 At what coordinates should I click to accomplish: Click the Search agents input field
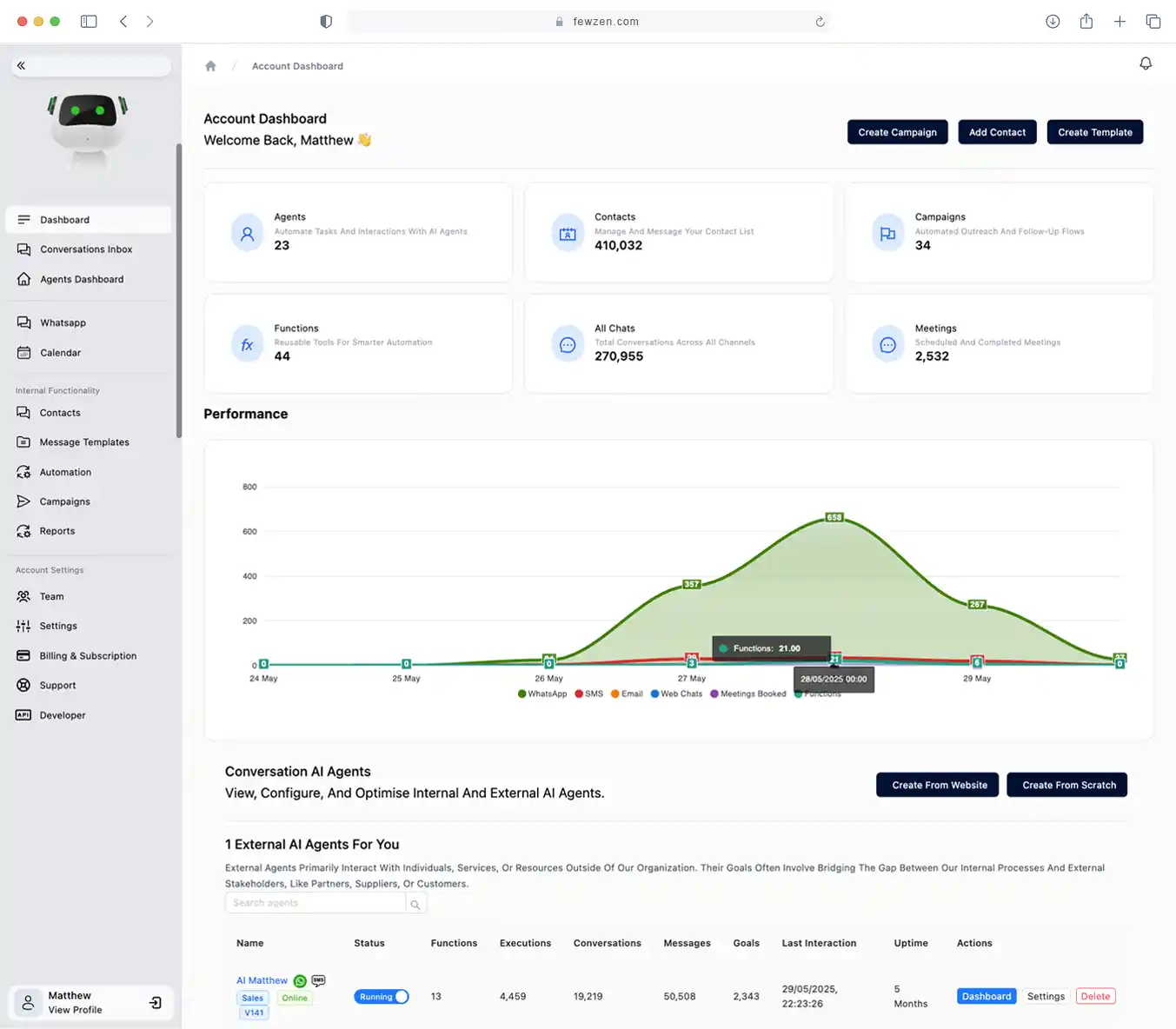click(x=315, y=903)
